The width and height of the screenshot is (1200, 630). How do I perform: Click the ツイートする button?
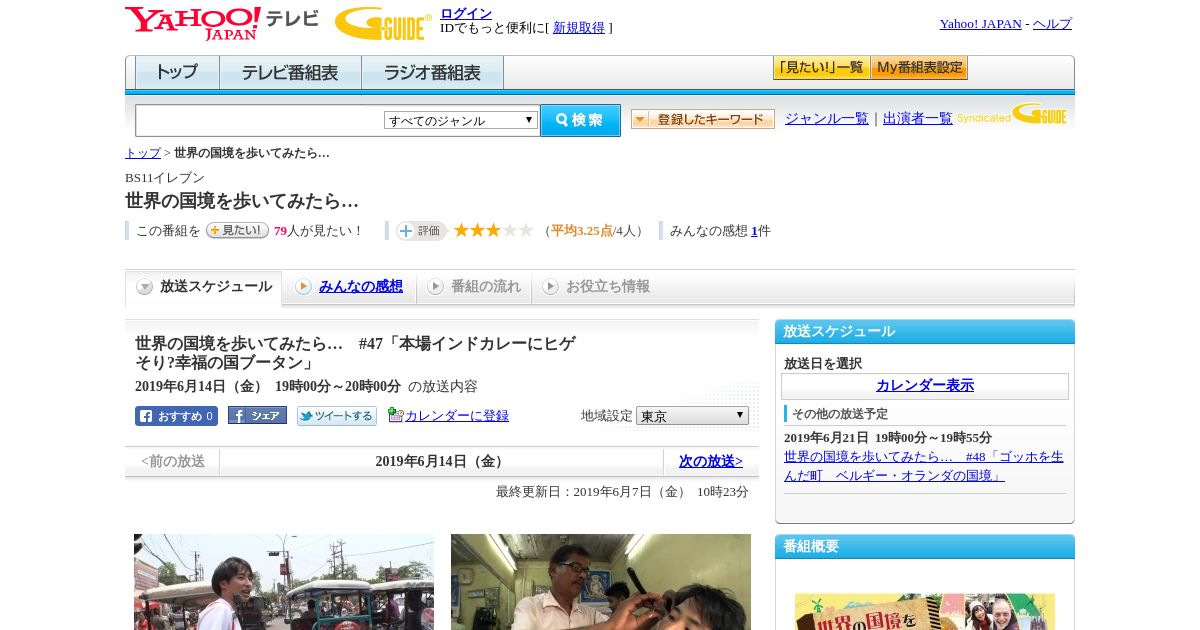(336, 416)
